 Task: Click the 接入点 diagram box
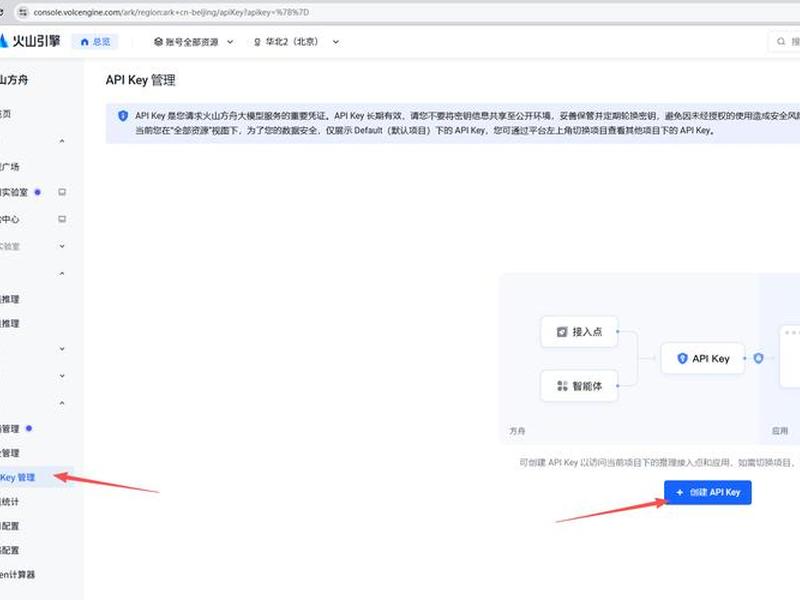click(579, 332)
